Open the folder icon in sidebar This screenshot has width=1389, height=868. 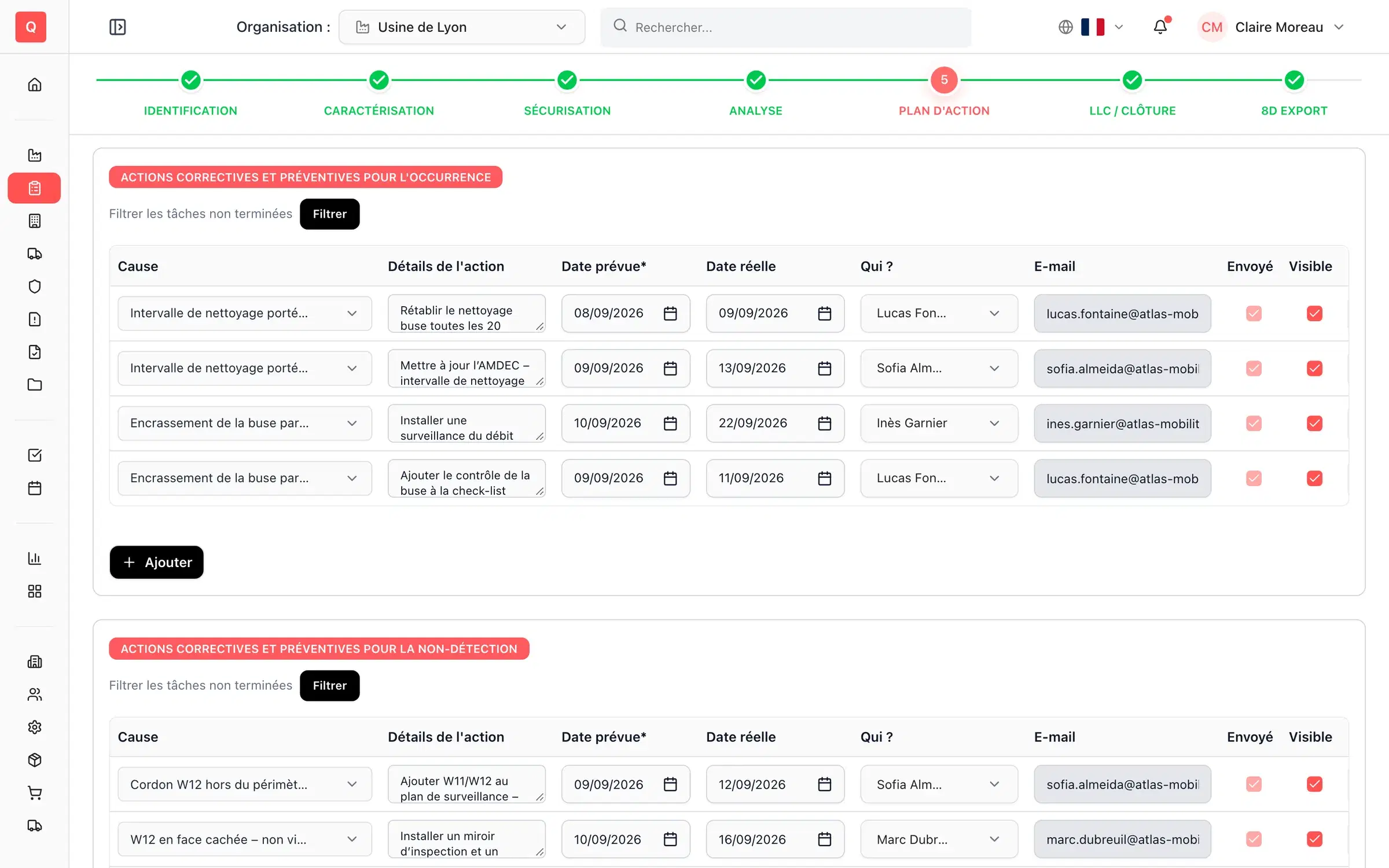click(x=35, y=385)
